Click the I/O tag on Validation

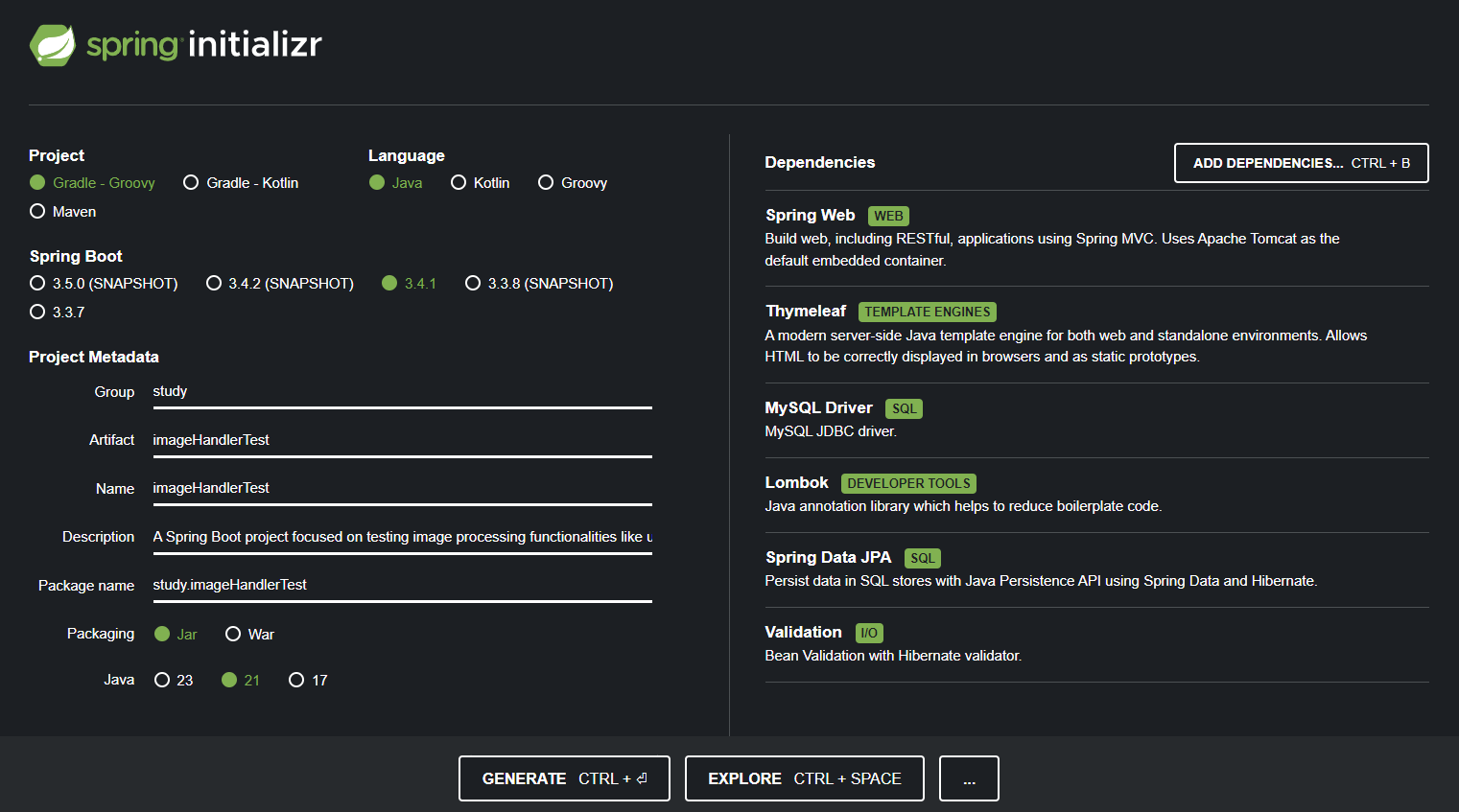pyautogui.click(x=869, y=633)
